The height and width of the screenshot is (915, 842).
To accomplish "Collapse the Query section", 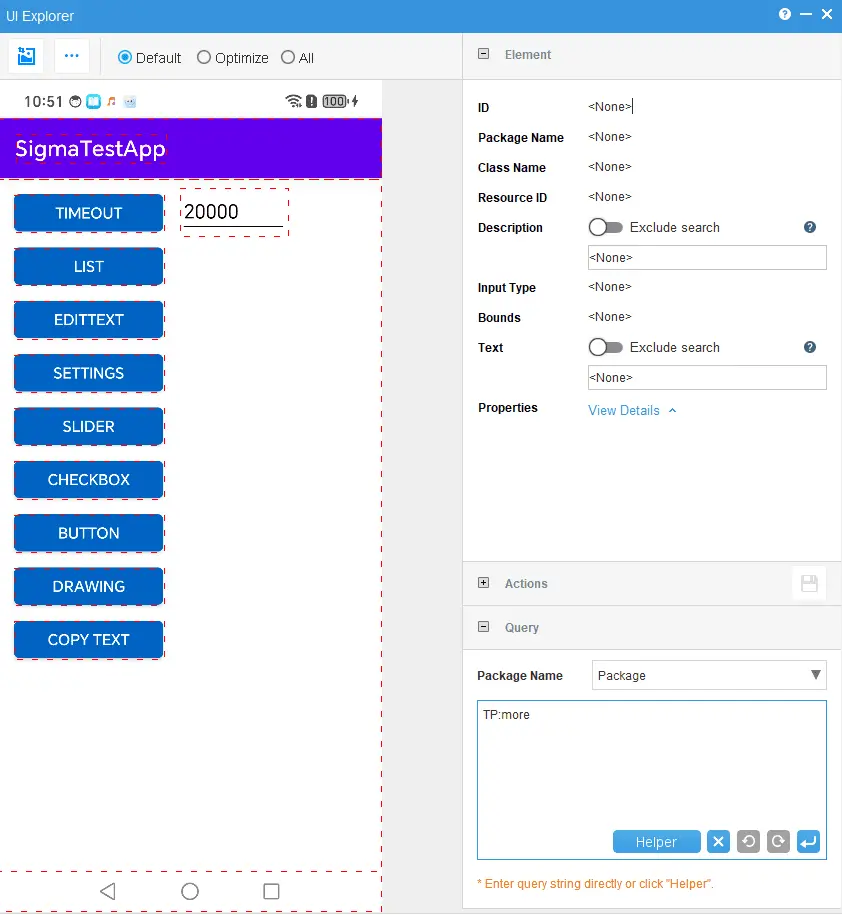I will (x=483, y=627).
